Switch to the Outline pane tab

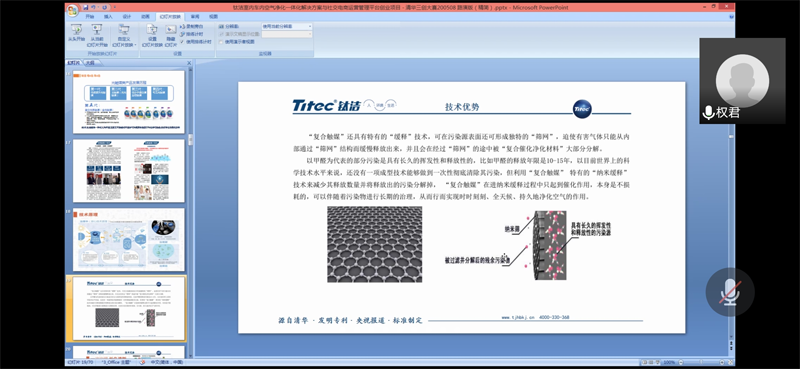click(x=90, y=63)
